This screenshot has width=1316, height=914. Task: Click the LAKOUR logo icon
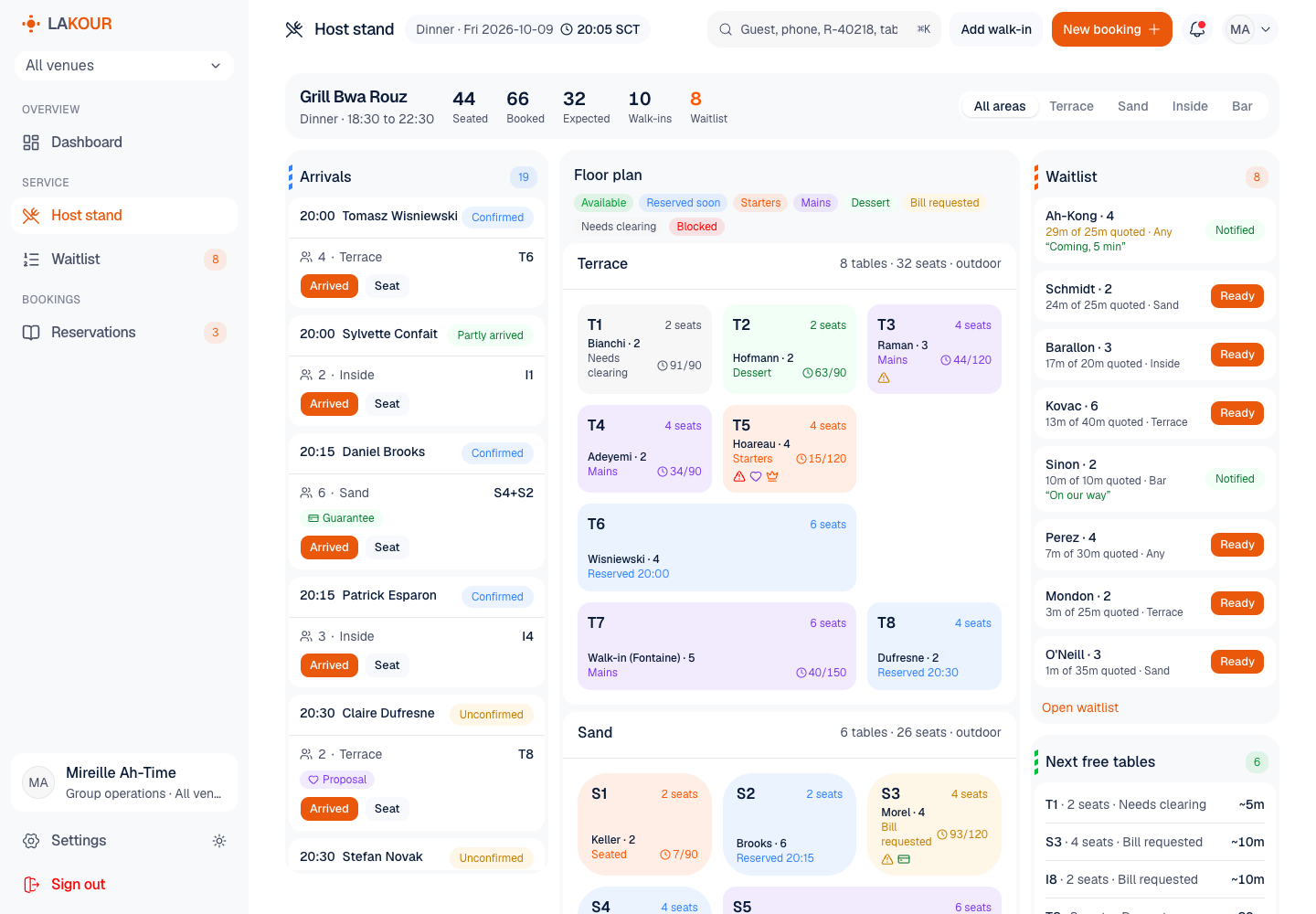31,24
